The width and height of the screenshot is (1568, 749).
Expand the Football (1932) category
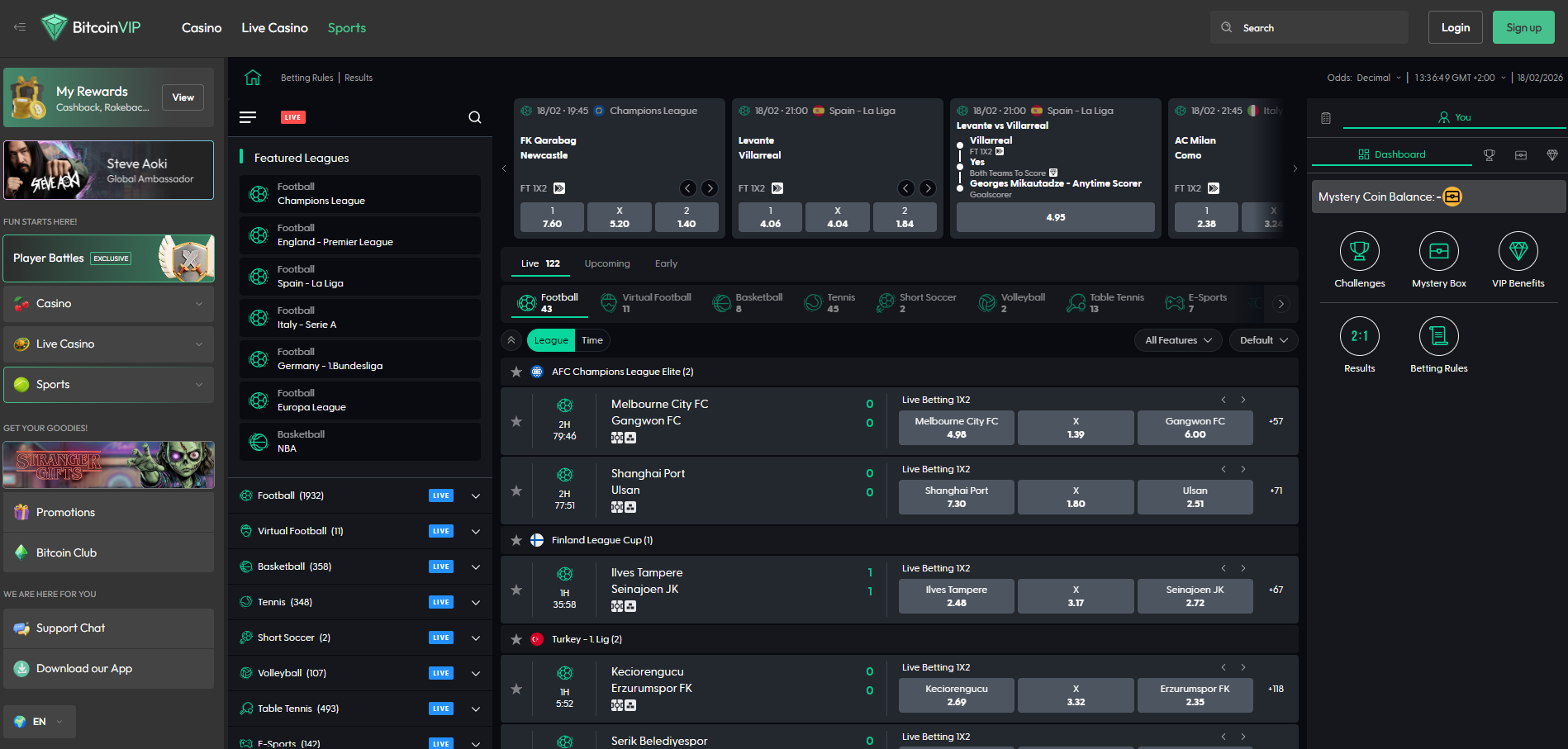[x=475, y=495]
